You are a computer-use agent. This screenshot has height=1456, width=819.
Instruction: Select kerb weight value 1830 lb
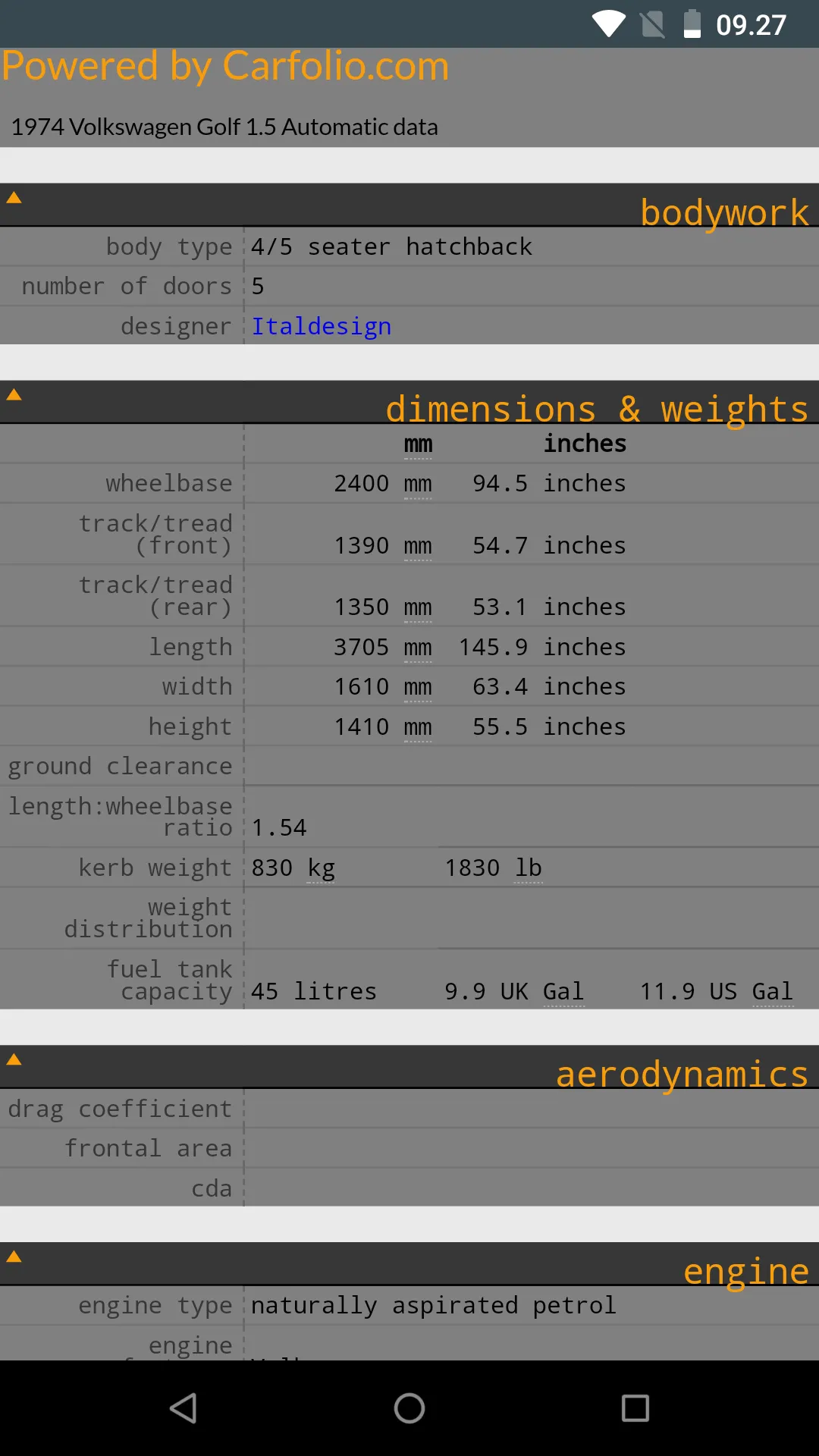[x=494, y=868]
